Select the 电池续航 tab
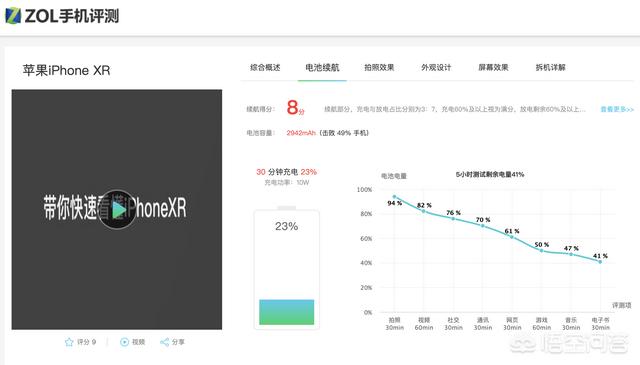The height and width of the screenshot is (365, 640). [322, 67]
